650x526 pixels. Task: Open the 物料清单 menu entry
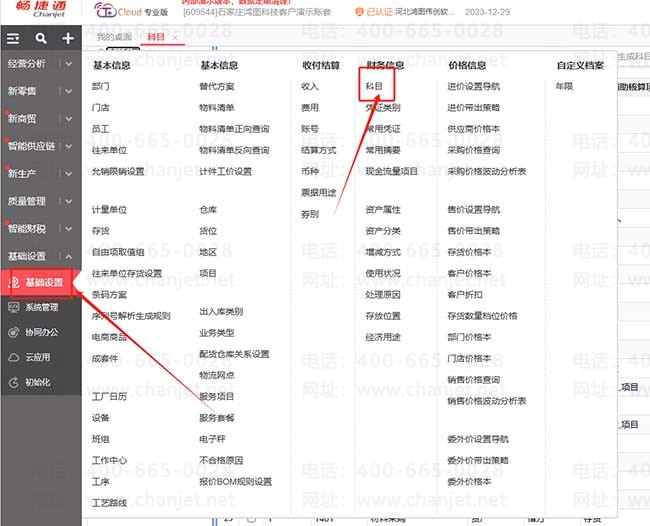(217, 107)
